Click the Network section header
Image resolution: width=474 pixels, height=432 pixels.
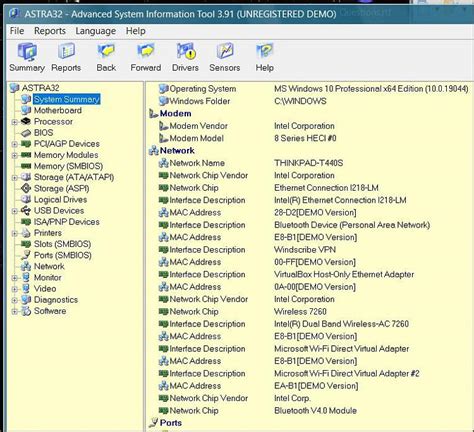coord(177,151)
